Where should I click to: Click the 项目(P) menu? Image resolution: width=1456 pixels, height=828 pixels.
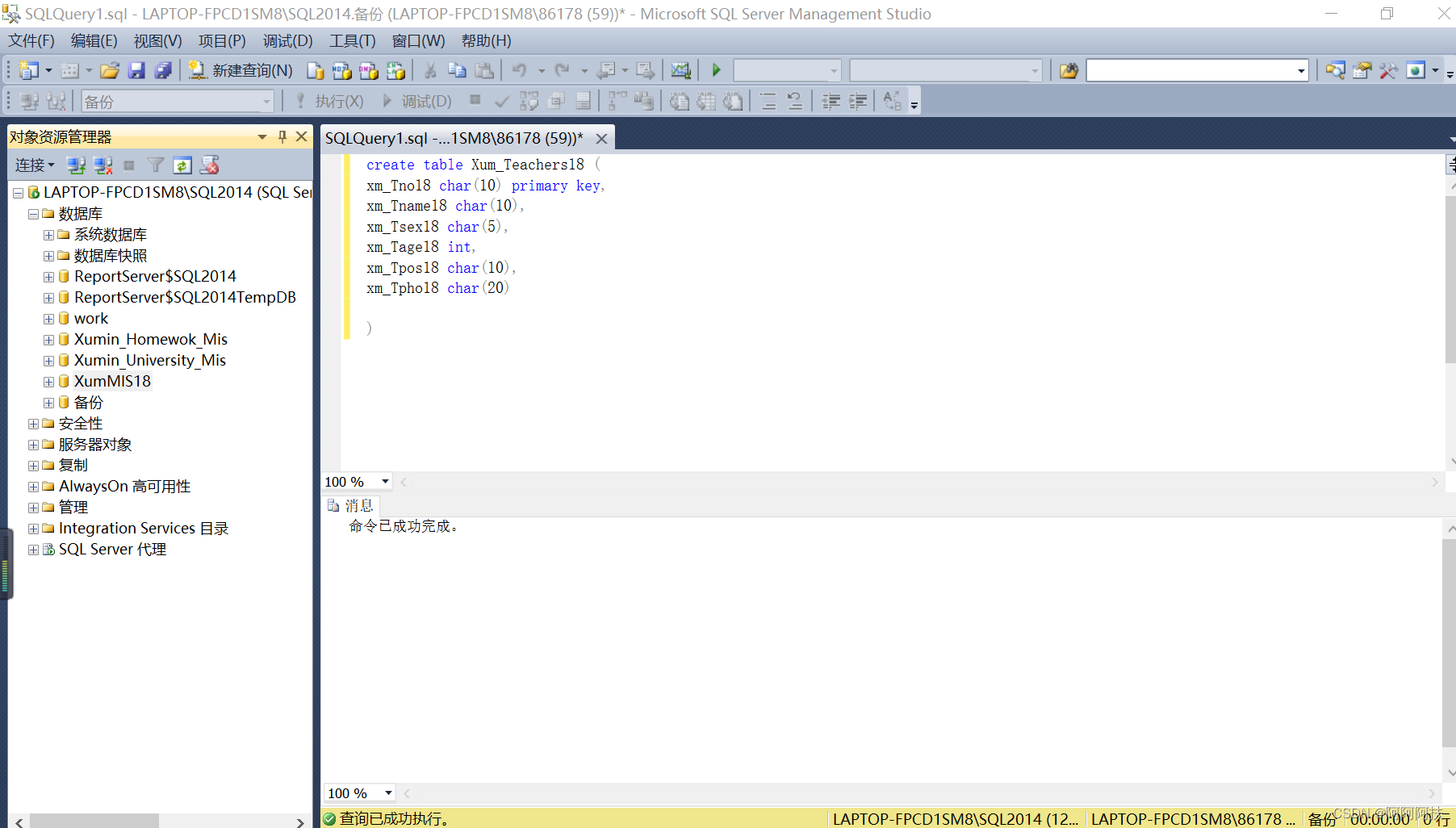[x=222, y=41]
